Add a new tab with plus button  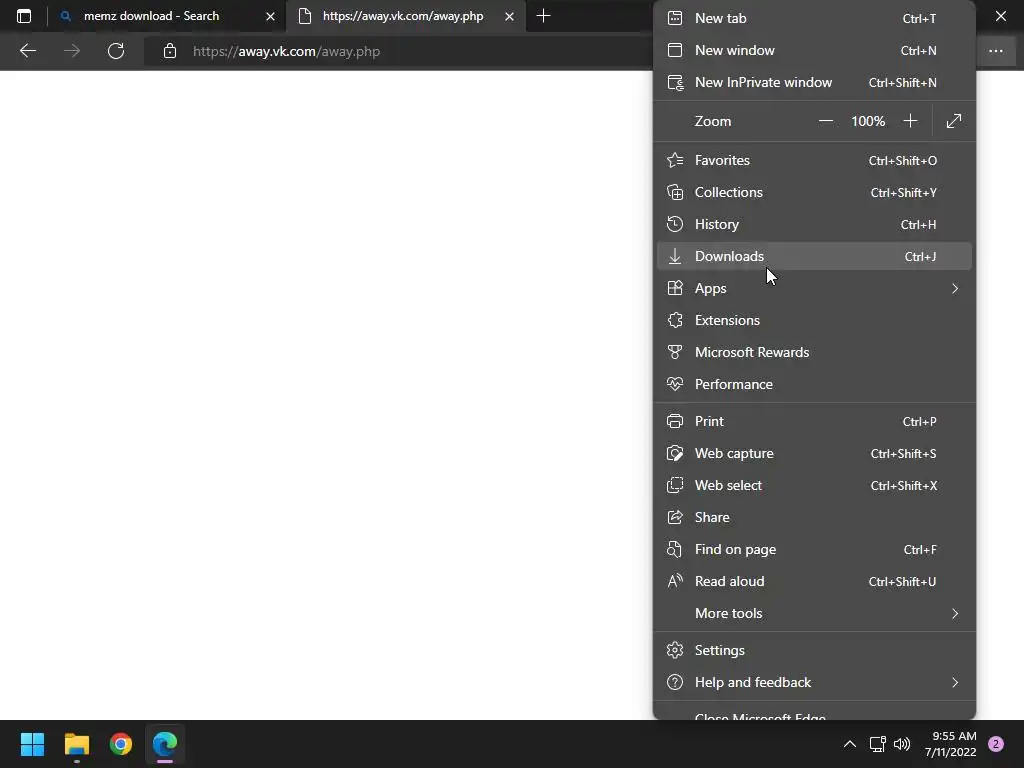point(543,16)
